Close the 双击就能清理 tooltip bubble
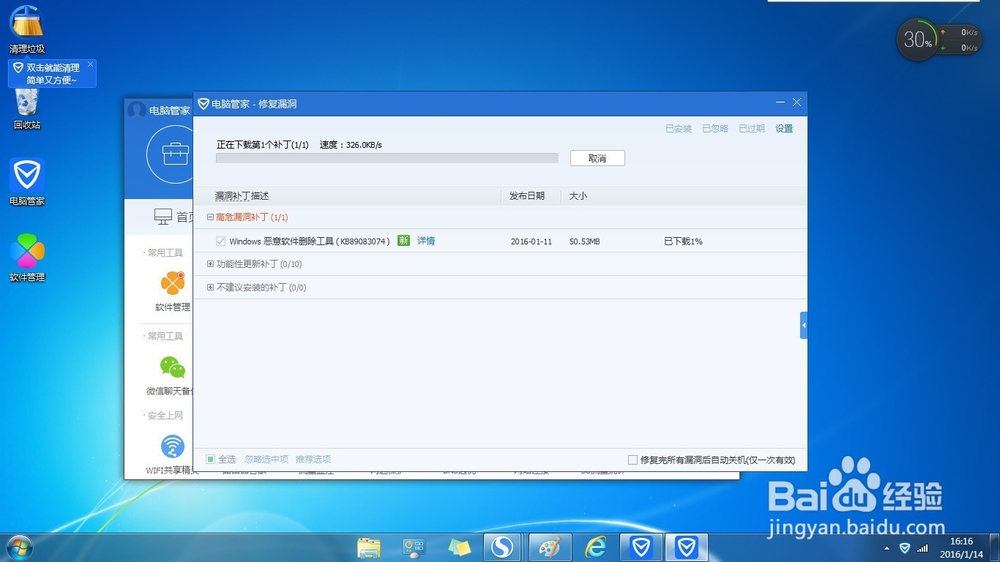 pyautogui.click(x=91, y=64)
